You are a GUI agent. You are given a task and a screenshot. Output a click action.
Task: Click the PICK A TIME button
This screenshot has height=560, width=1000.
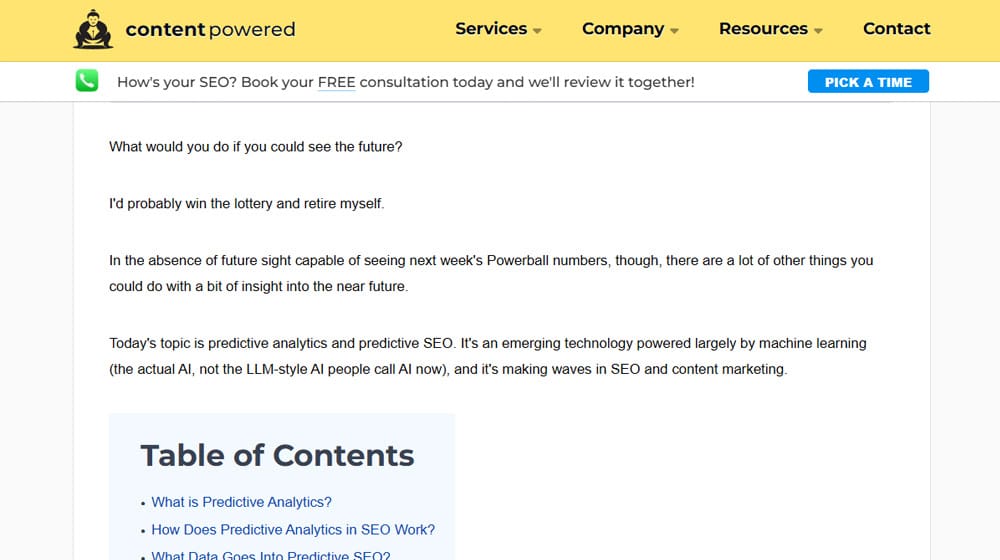[x=868, y=82]
